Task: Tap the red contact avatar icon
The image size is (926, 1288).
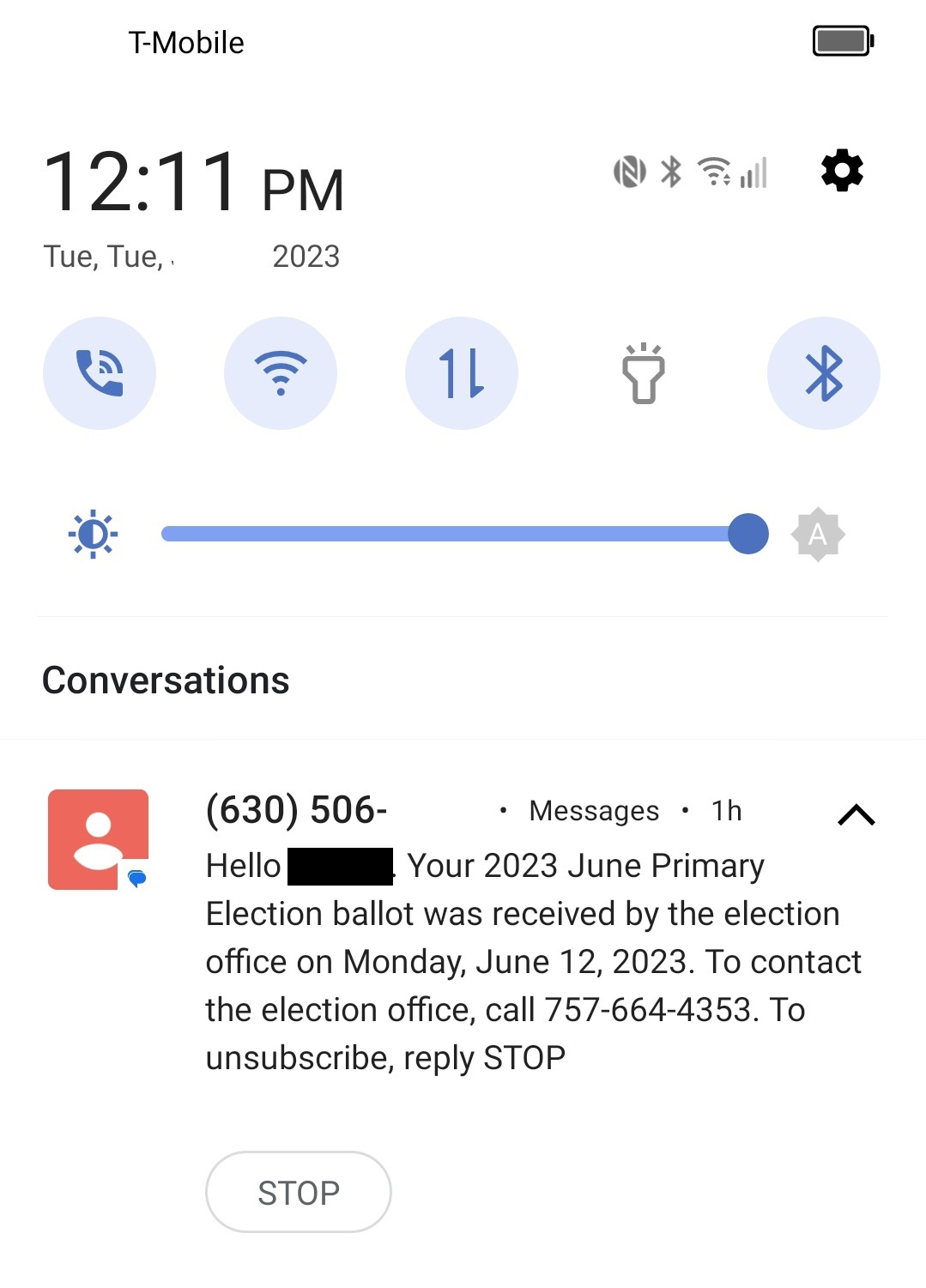Action: point(98,839)
